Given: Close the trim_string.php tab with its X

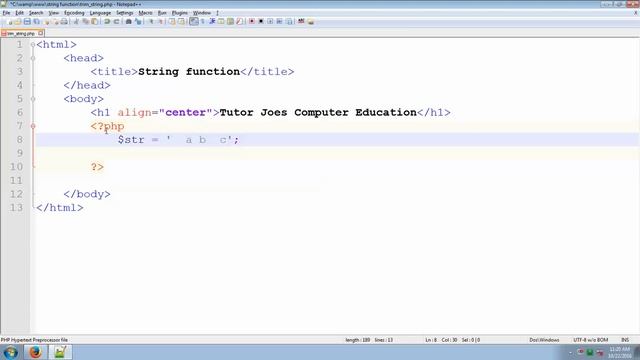Looking at the screenshot, I should pyautogui.click(x=41, y=33).
